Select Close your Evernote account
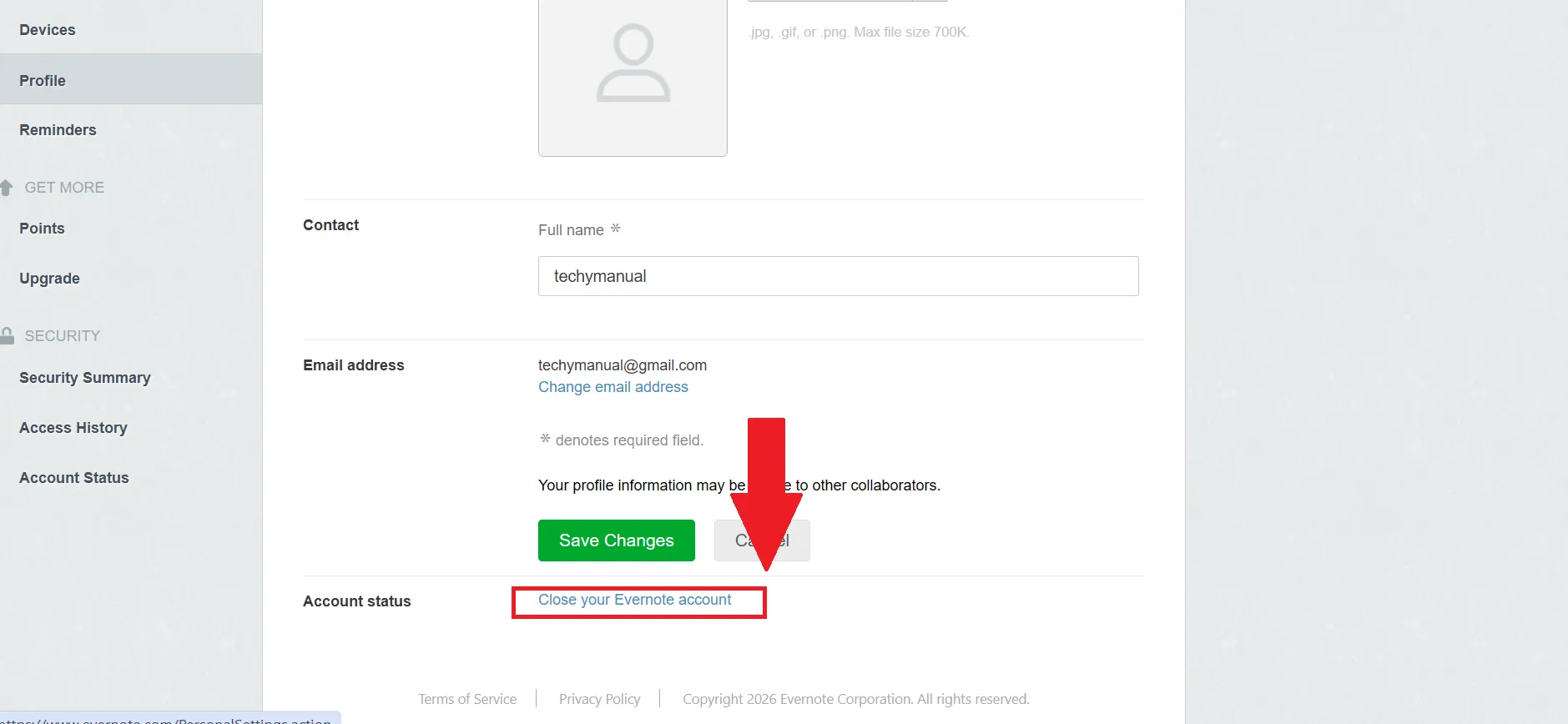This screenshot has width=1568, height=724. [x=635, y=600]
